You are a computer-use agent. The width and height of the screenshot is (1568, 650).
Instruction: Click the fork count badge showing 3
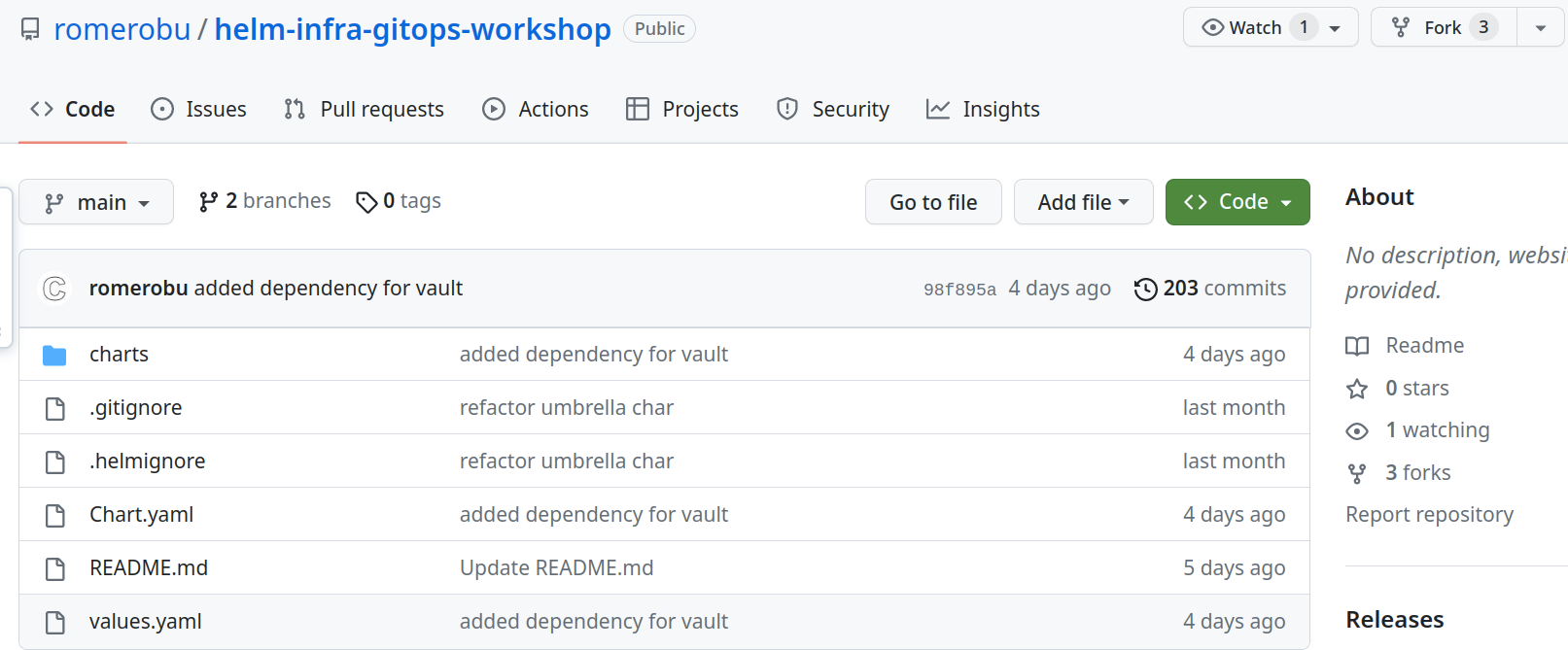tap(1483, 27)
